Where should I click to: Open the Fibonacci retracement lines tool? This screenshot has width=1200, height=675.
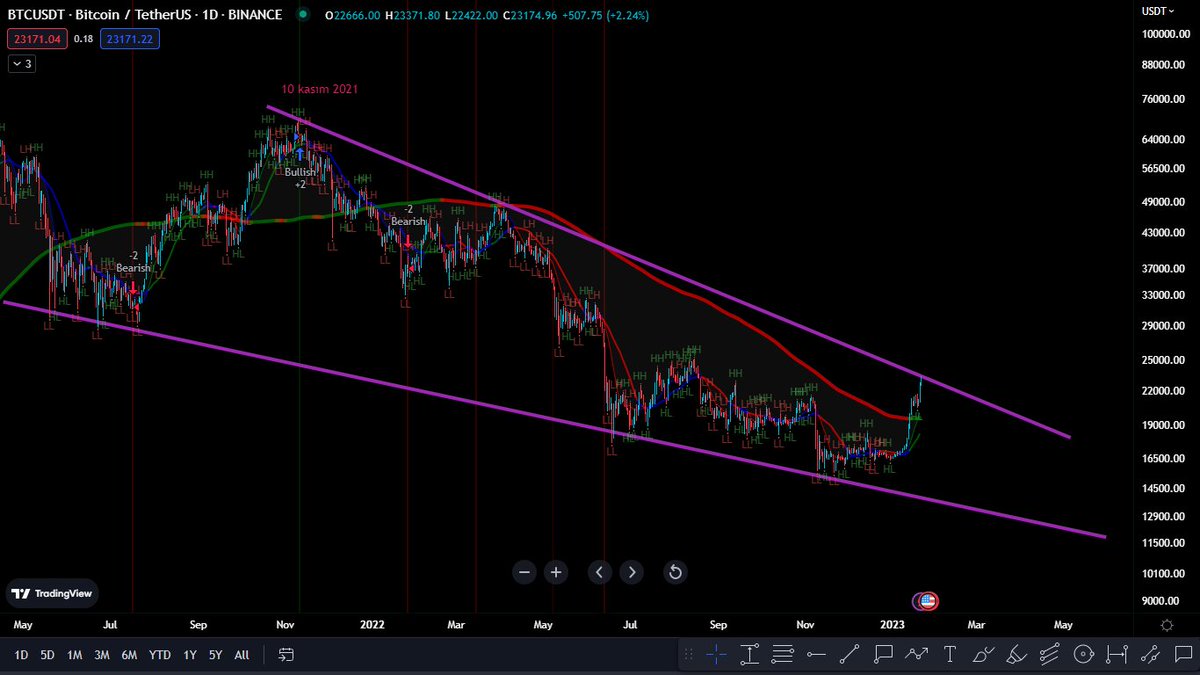pyautogui.click(x=783, y=655)
